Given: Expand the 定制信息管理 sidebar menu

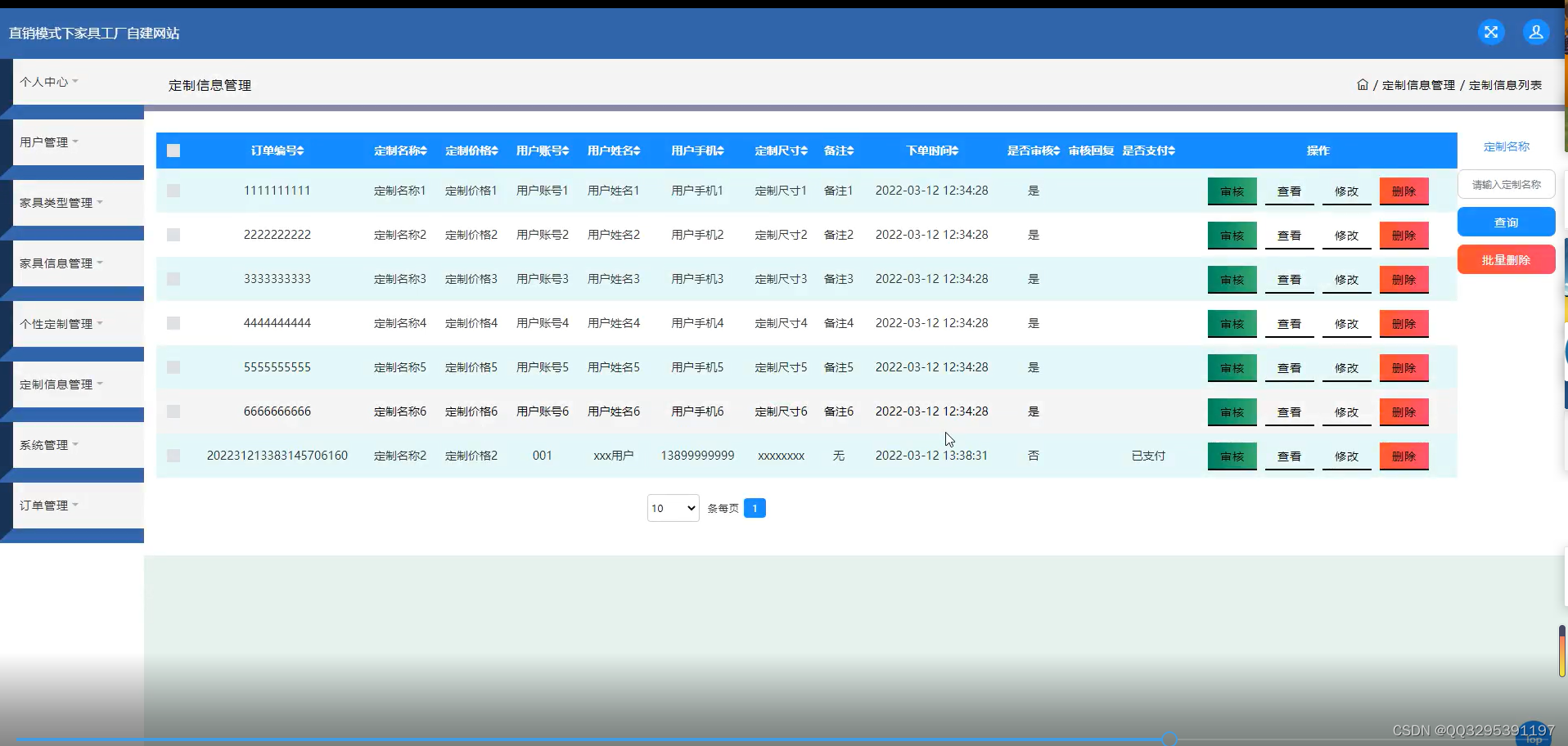Looking at the screenshot, I should coord(79,384).
